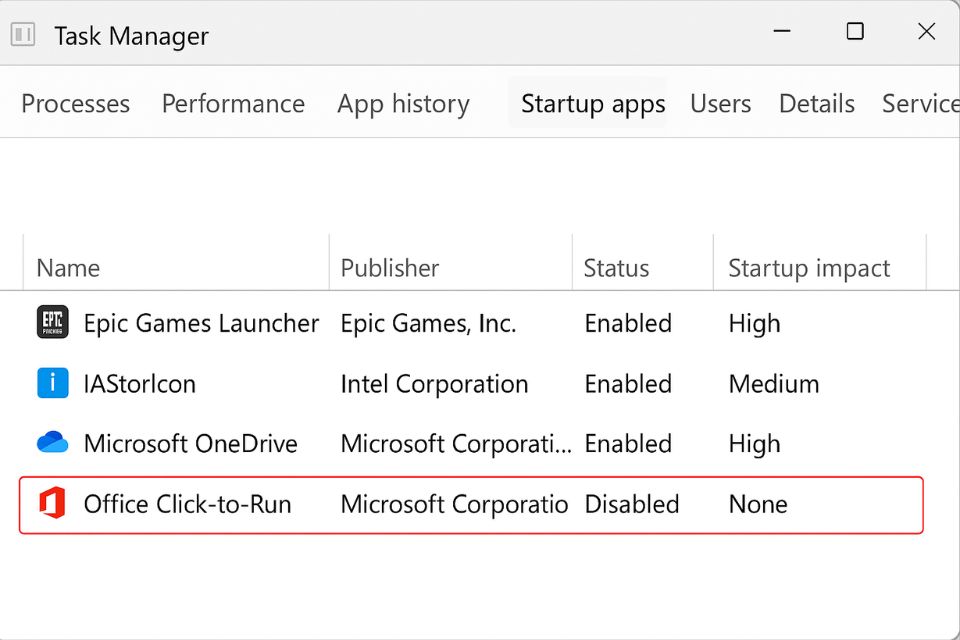Sort by the Startup impact column header
Image resolution: width=960 pixels, height=640 pixels.
pos(809,268)
